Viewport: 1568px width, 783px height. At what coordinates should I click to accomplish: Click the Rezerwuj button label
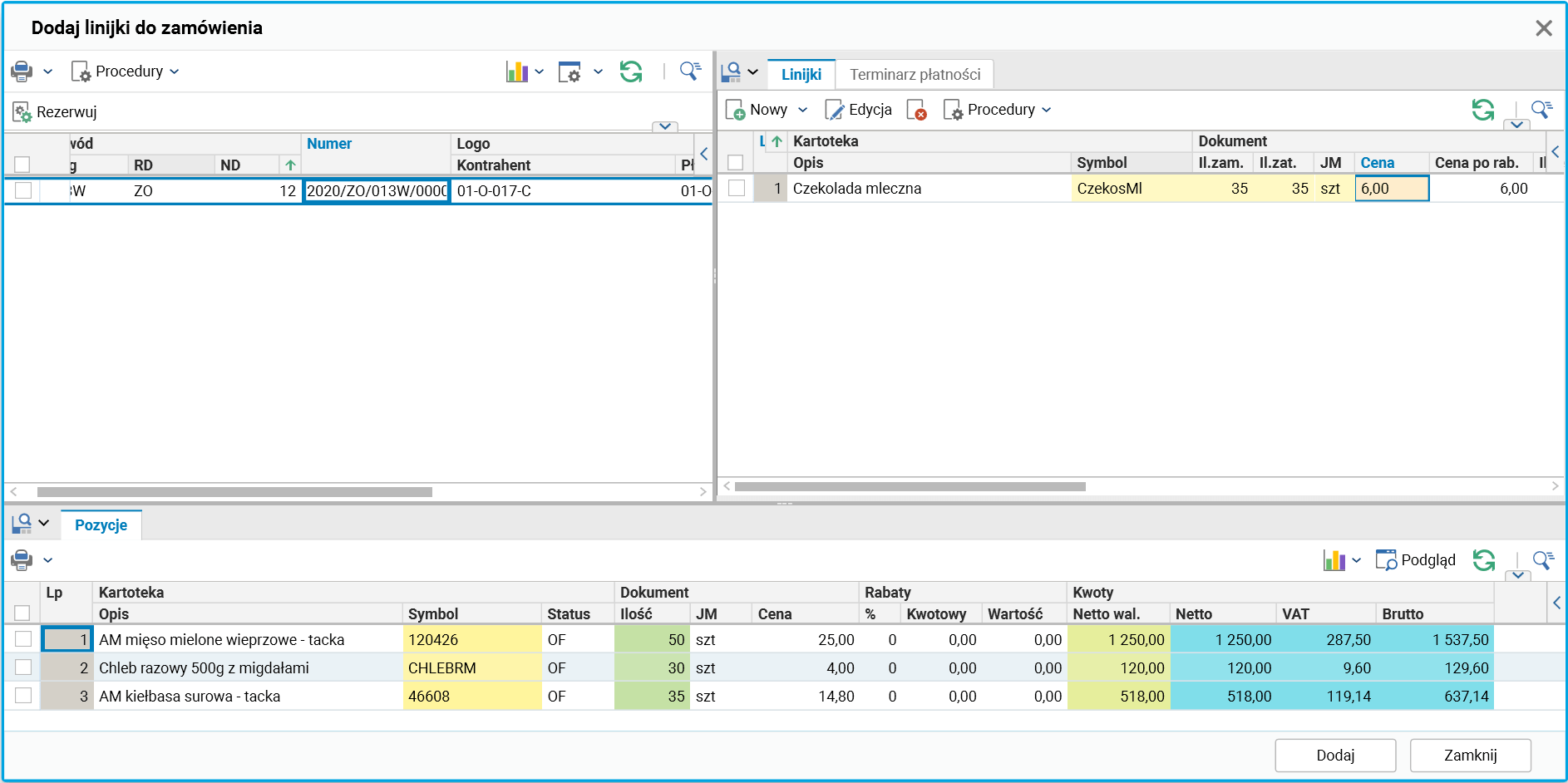tap(67, 112)
